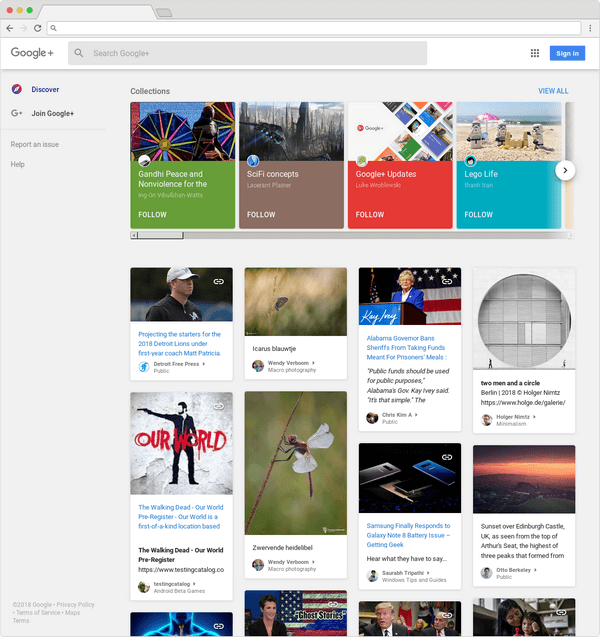The width and height of the screenshot is (600, 637).
Task: Follow the Google+ Updates collection
Action: 370,214
